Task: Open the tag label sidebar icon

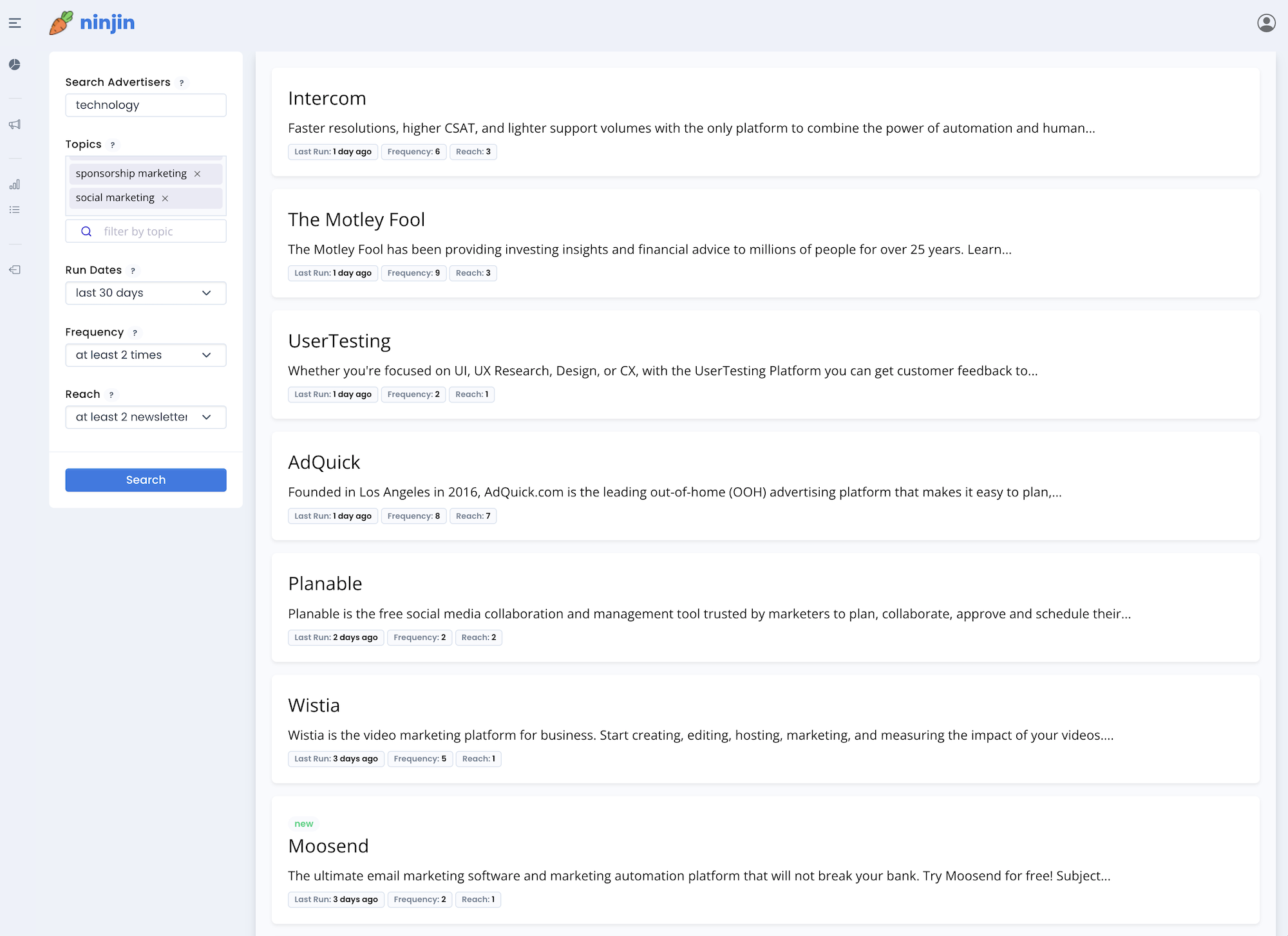Action: click(15, 270)
